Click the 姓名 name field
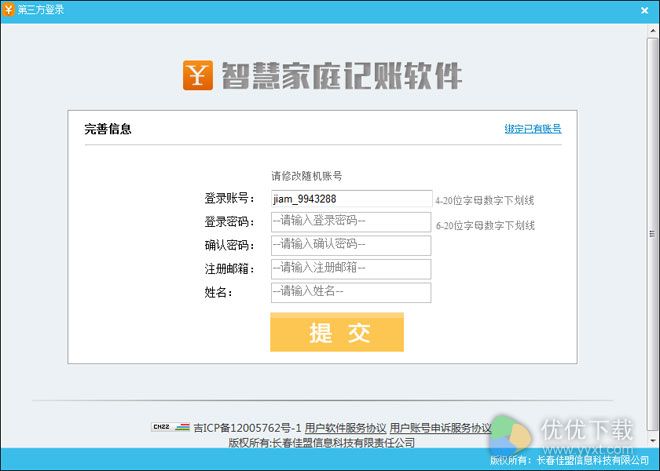Viewport: 660px width, 471px height. 351,293
